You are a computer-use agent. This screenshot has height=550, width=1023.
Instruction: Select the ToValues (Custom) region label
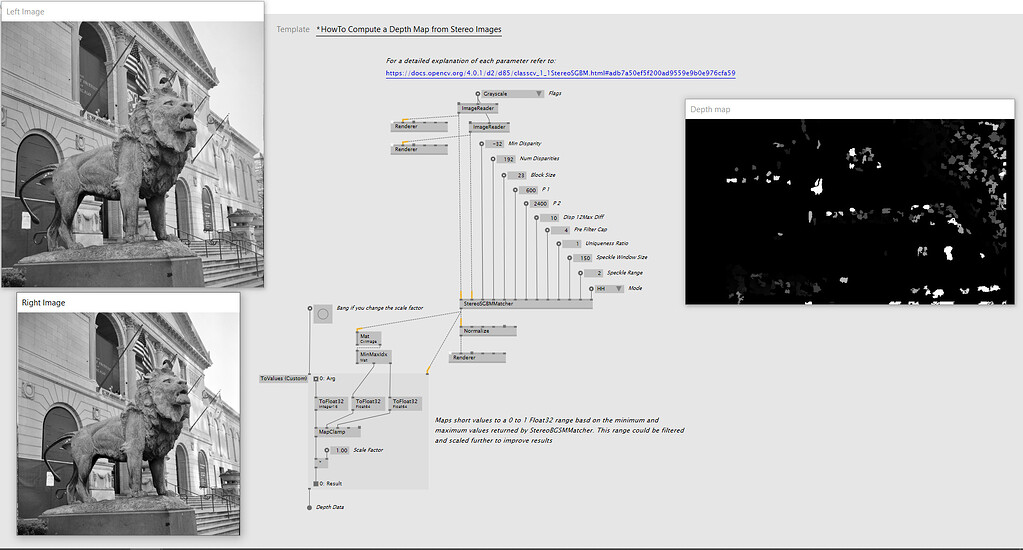[x=283, y=378]
